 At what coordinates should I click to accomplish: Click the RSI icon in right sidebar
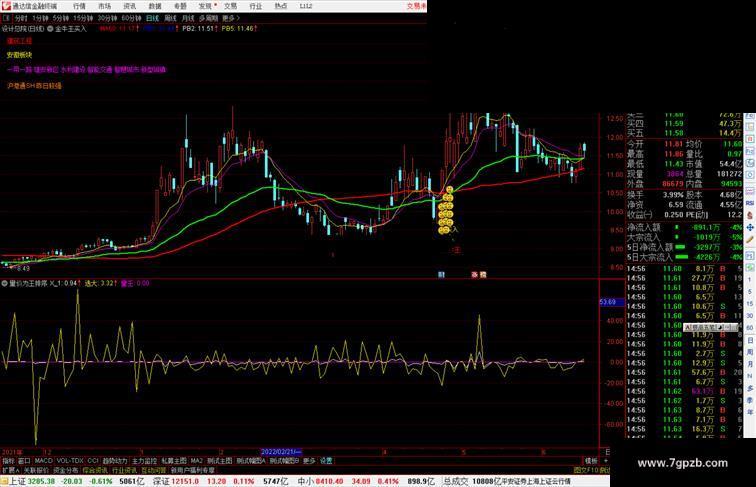750,203
